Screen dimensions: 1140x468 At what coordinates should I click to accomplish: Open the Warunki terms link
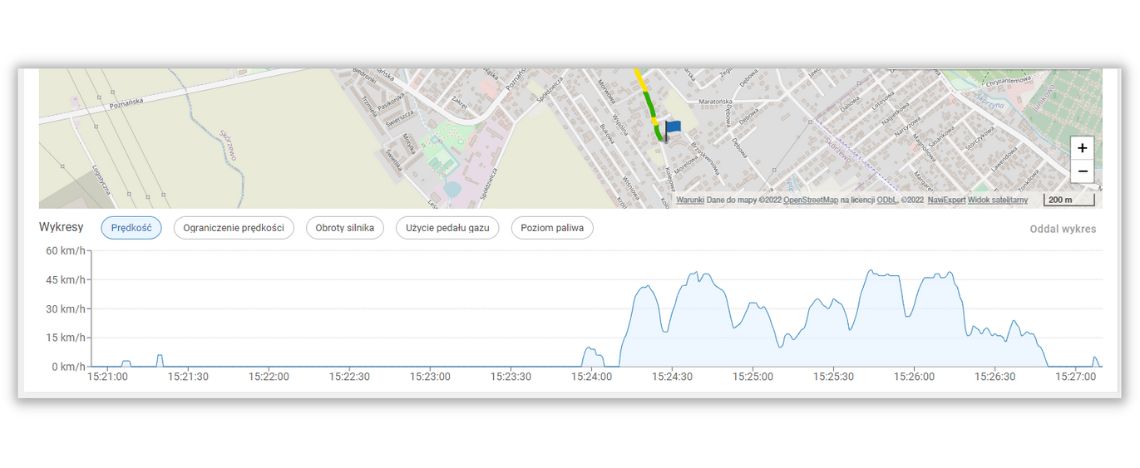coord(690,200)
